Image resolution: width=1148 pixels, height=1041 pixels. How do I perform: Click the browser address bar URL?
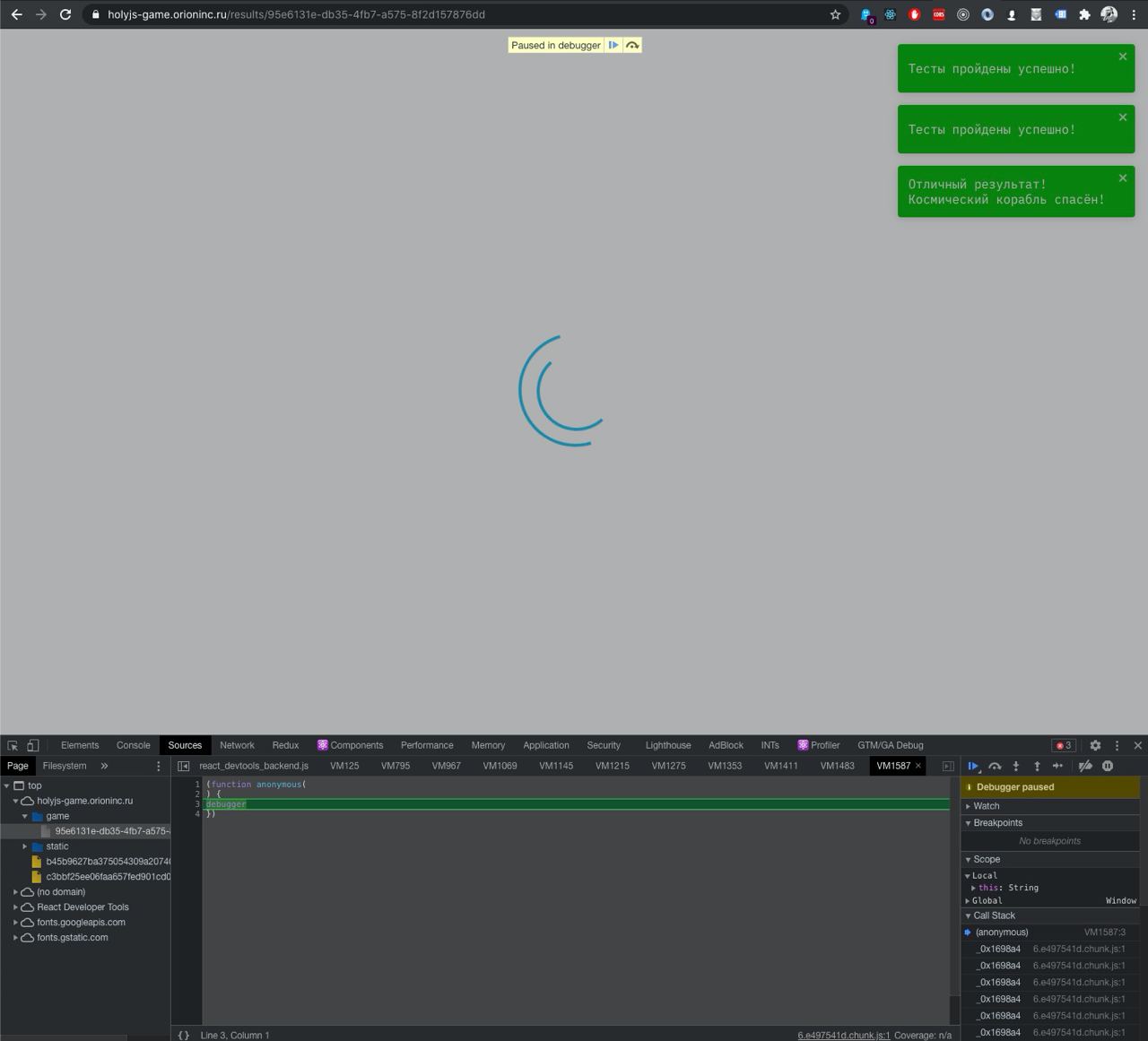tap(296, 14)
